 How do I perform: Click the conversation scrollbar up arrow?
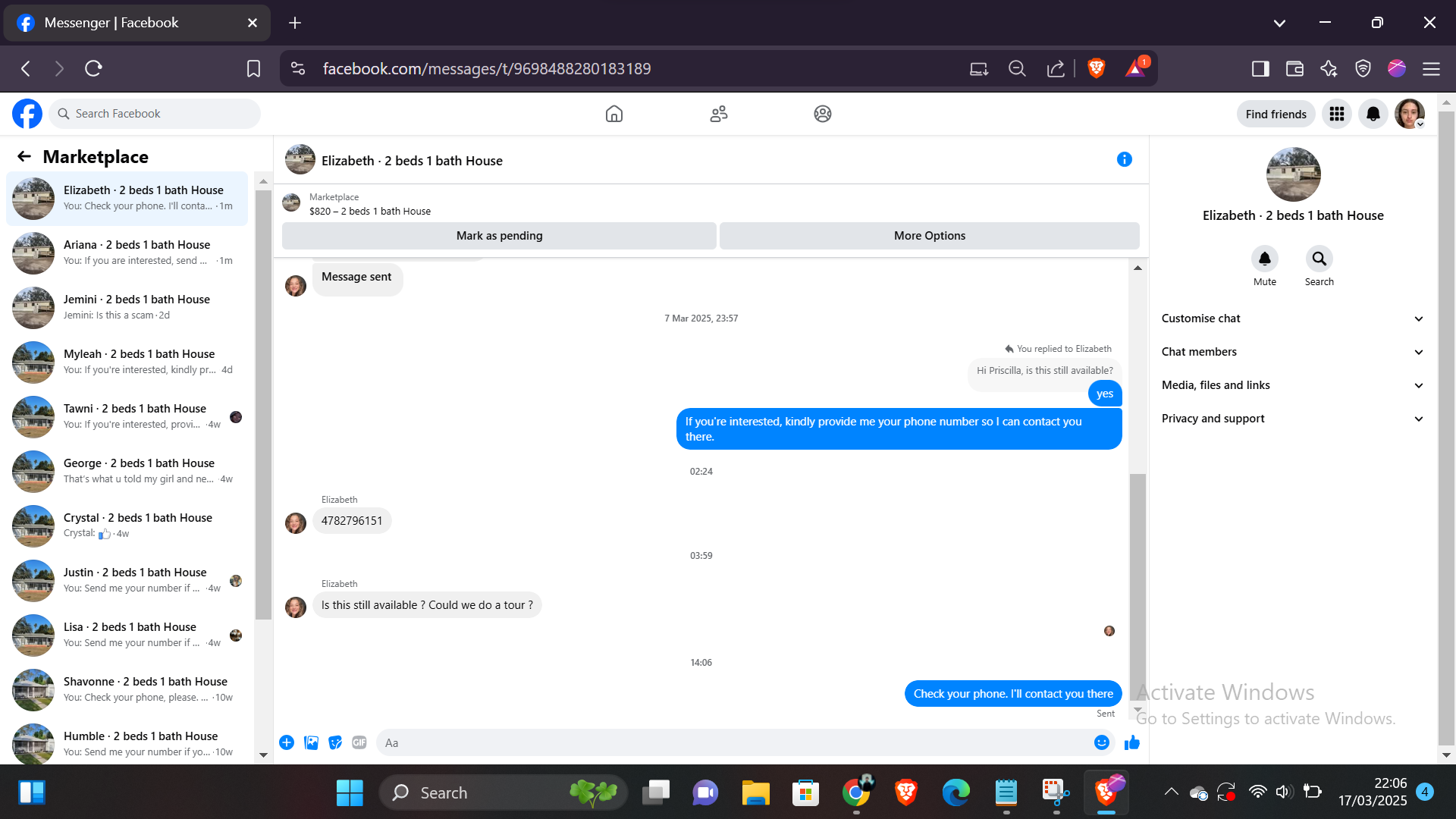[x=1137, y=268]
